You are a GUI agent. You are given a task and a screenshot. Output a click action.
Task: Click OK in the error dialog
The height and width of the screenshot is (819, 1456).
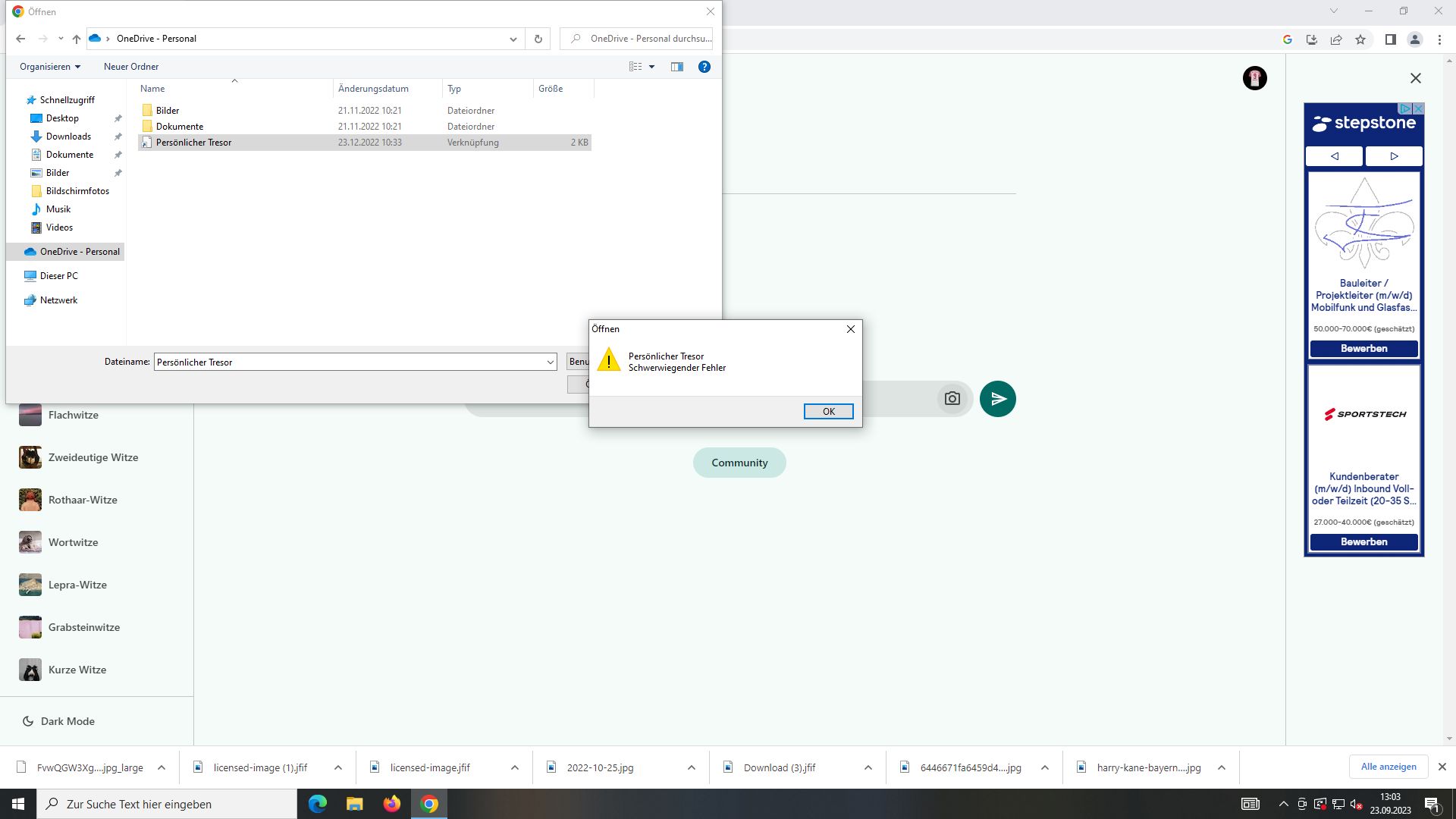pyautogui.click(x=828, y=411)
